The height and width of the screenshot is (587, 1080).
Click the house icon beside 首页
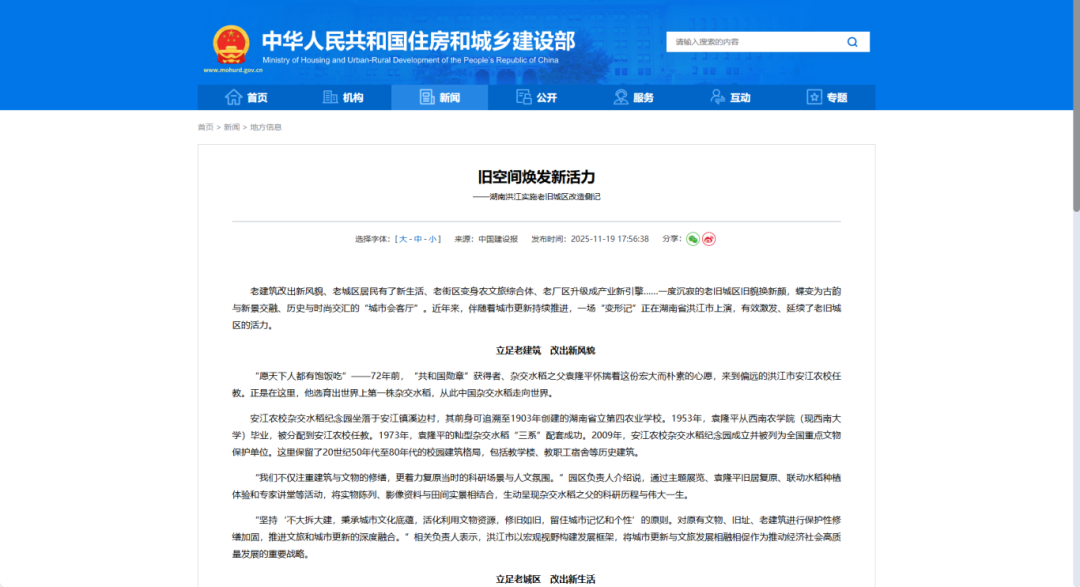point(234,97)
